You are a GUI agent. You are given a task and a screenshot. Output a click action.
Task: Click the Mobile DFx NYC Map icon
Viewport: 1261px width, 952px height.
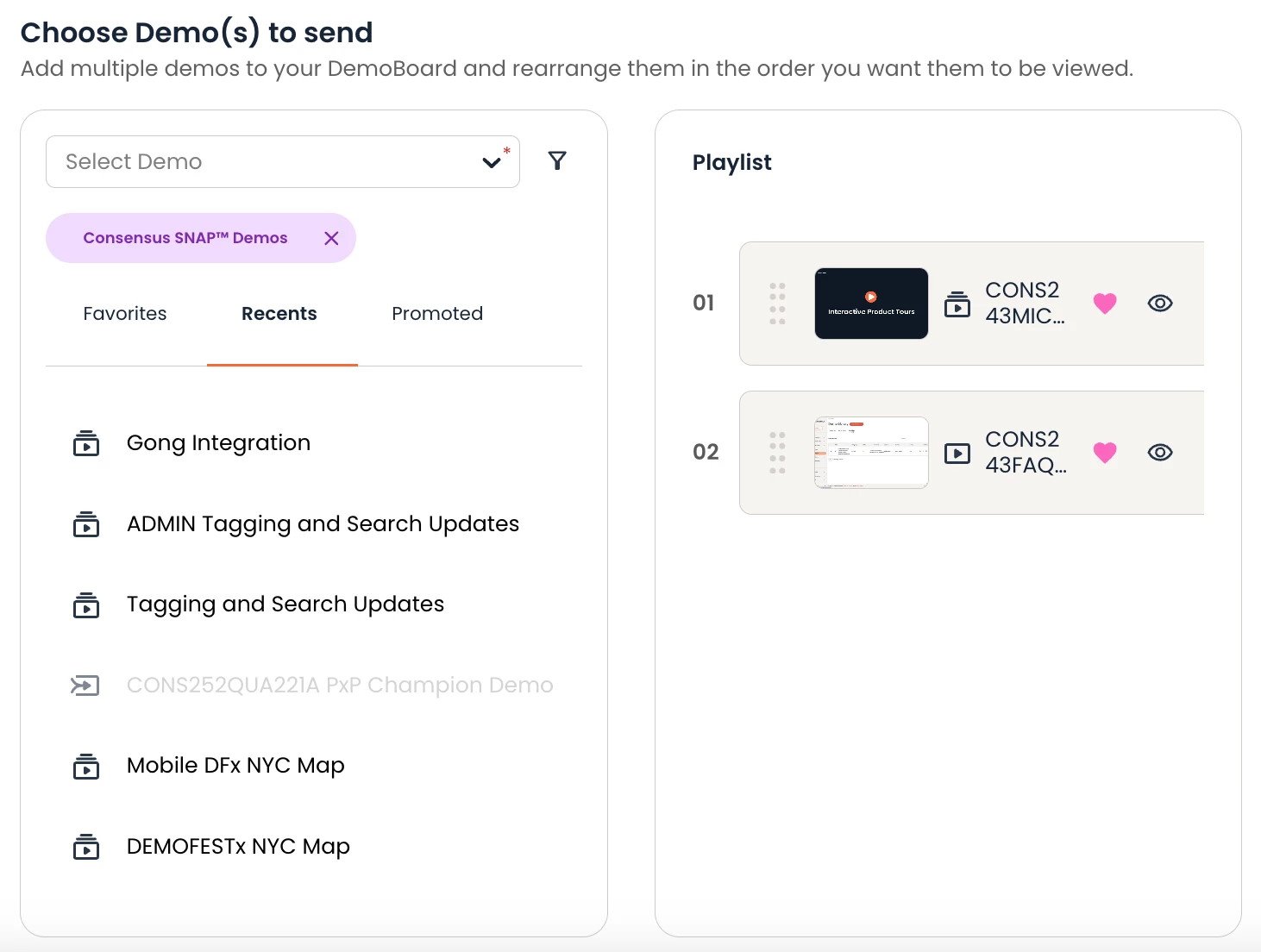(86, 766)
